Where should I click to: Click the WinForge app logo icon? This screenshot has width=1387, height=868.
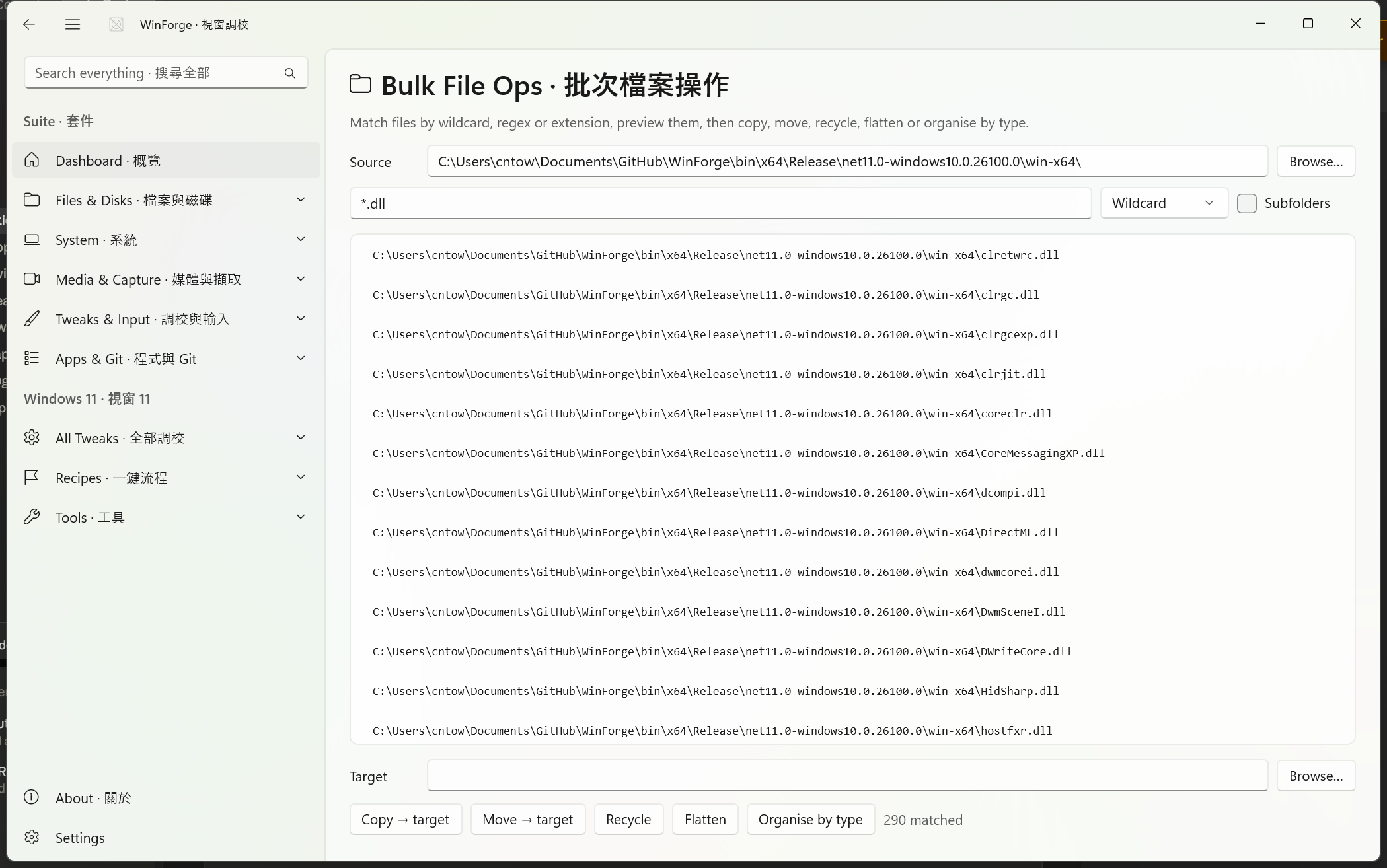coord(116,24)
